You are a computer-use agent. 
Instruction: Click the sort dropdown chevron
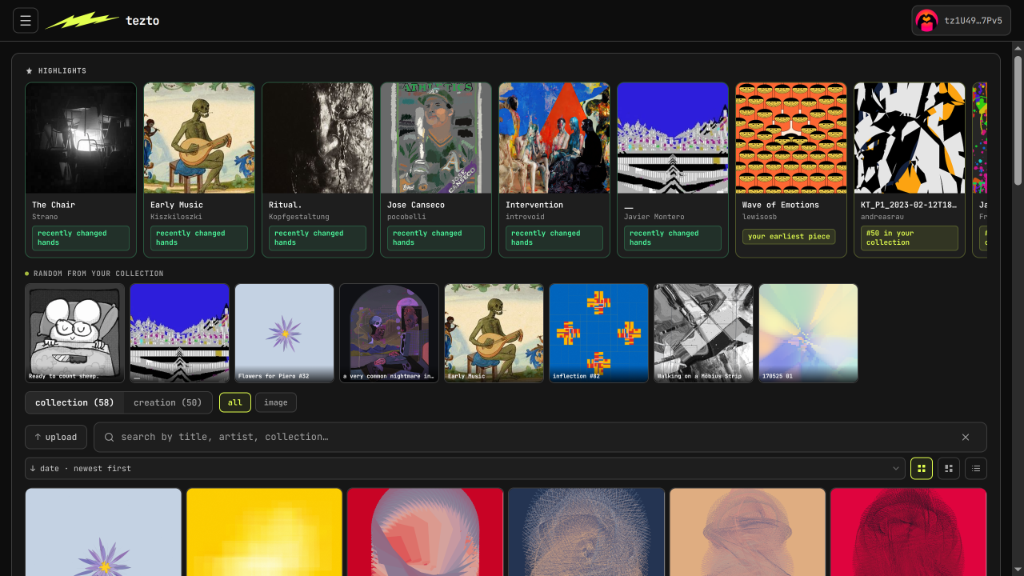895,469
